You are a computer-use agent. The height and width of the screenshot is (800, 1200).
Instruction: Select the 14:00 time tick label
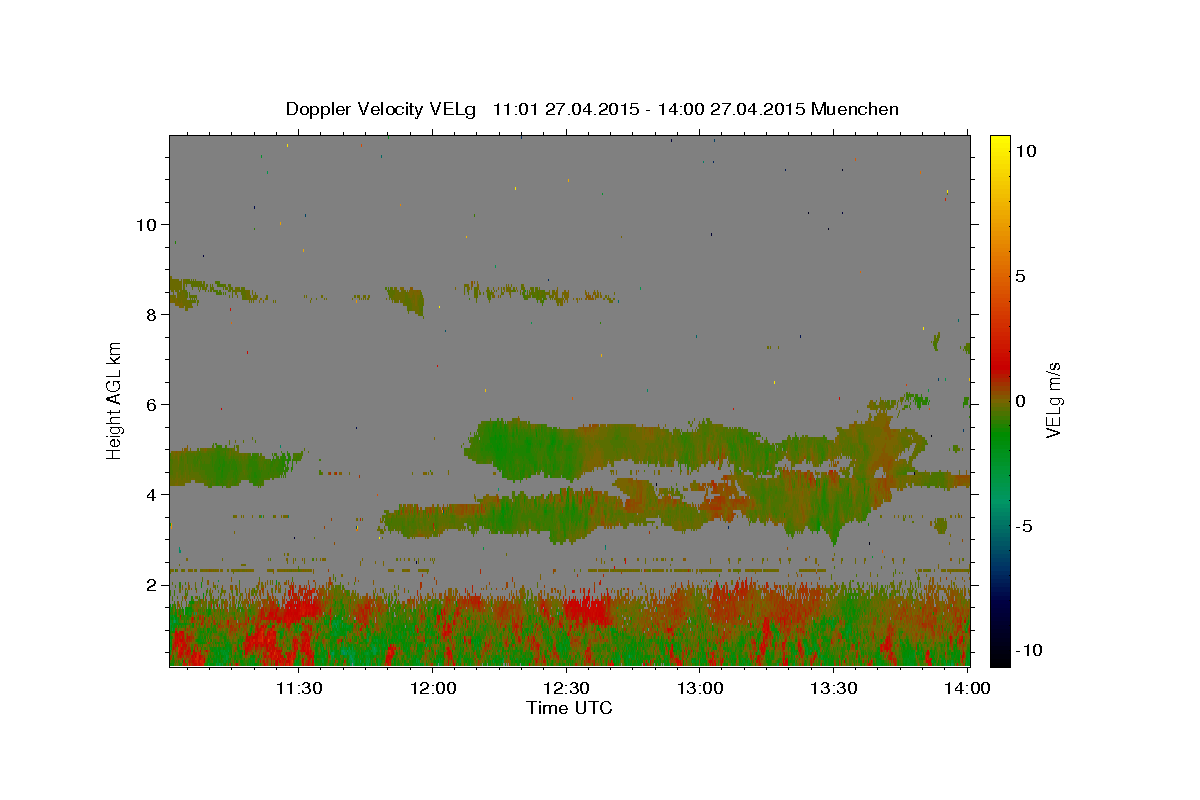(967, 688)
